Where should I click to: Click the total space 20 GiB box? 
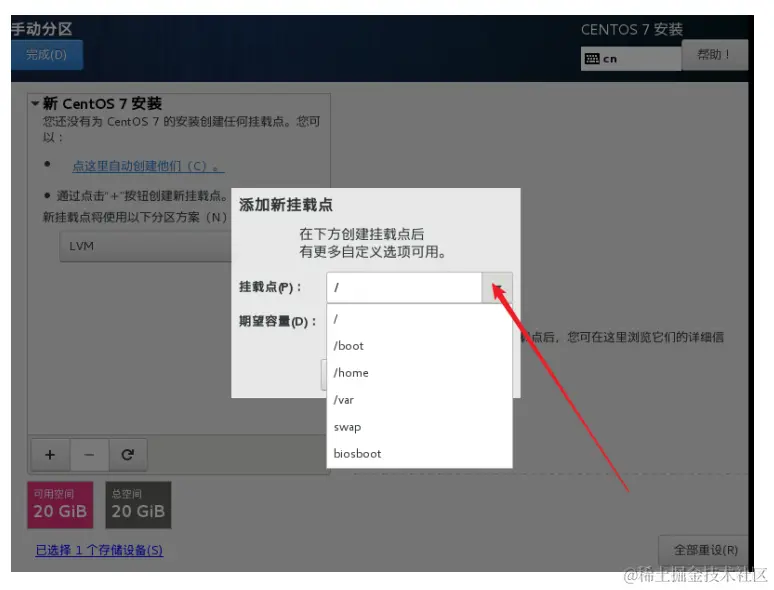[x=138, y=505]
